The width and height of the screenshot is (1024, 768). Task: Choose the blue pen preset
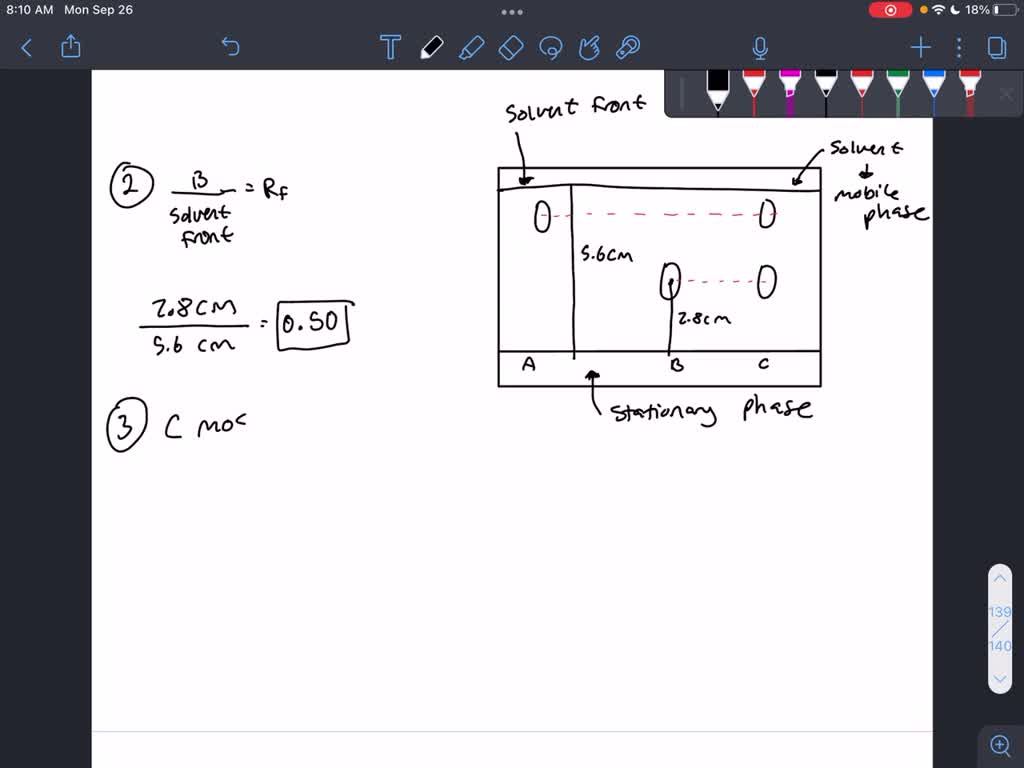tap(934, 93)
